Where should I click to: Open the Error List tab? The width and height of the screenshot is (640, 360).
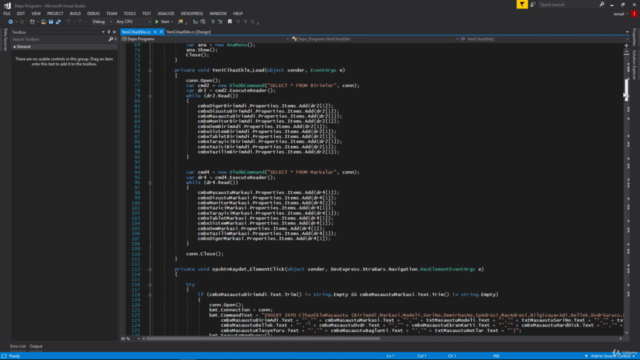tap(18, 347)
